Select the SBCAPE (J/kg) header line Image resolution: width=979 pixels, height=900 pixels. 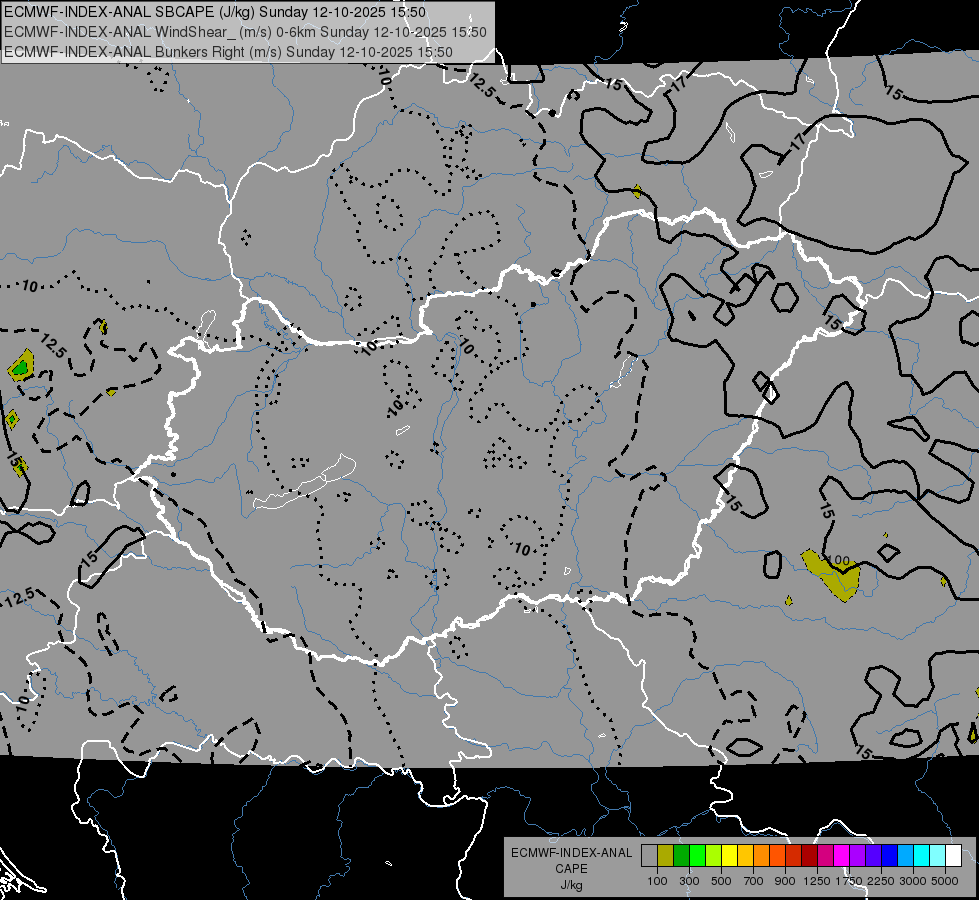[x=215, y=12]
